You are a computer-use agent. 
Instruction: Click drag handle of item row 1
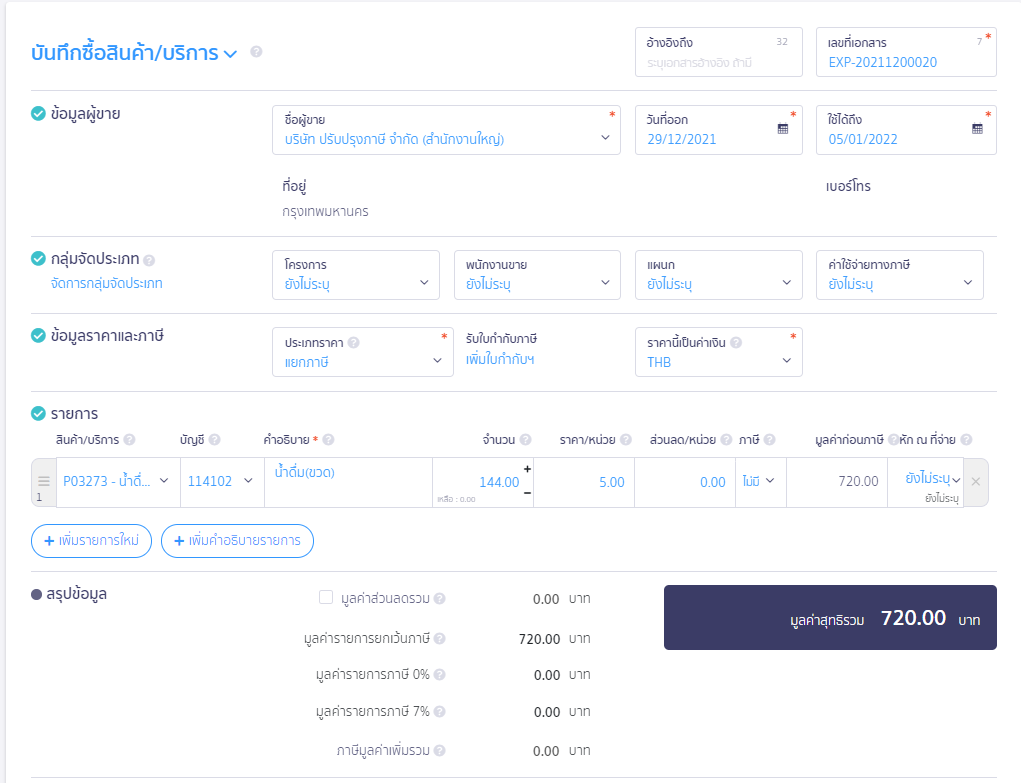point(44,481)
